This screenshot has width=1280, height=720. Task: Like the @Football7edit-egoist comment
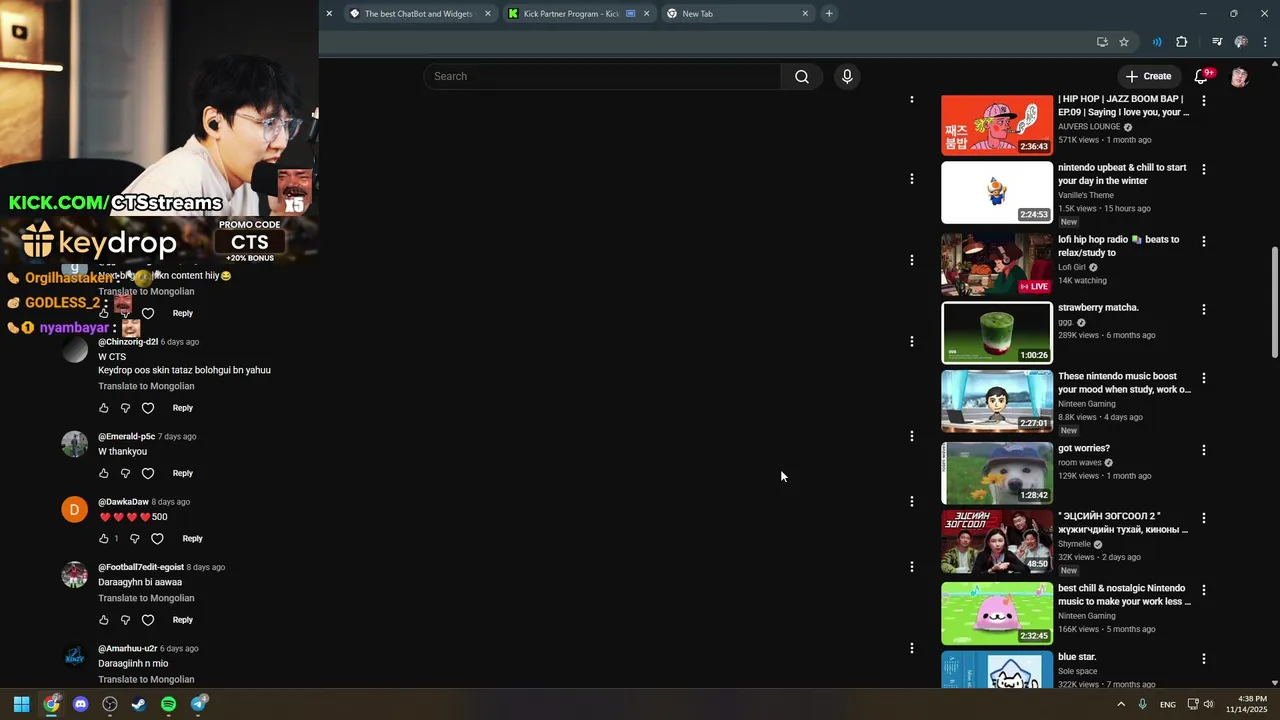pyautogui.click(x=104, y=620)
